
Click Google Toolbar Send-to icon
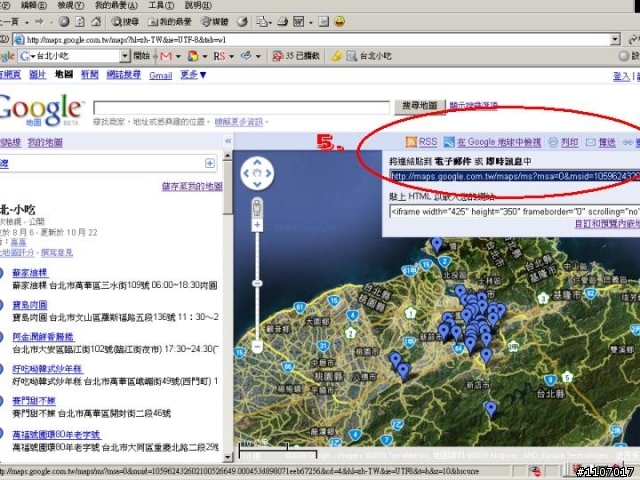tap(246, 56)
